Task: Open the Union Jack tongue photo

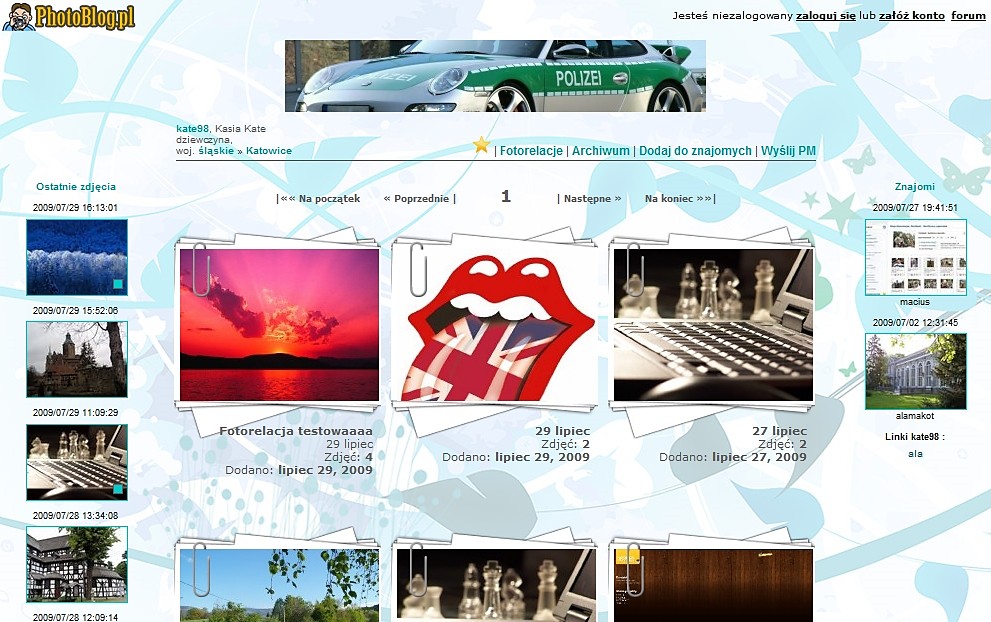Action: point(496,325)
